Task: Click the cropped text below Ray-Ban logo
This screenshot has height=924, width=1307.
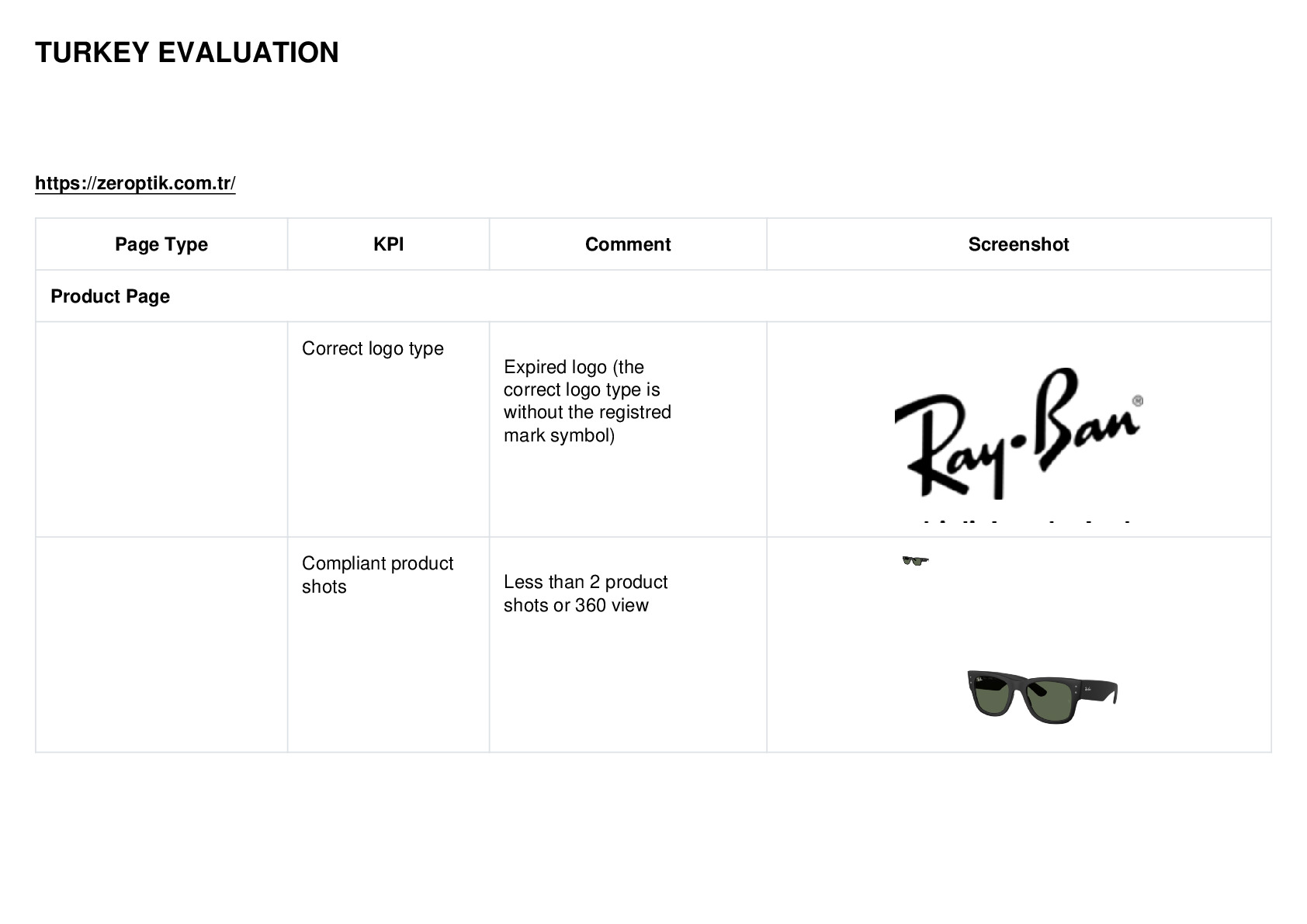Action: [x=1026, y=522]
